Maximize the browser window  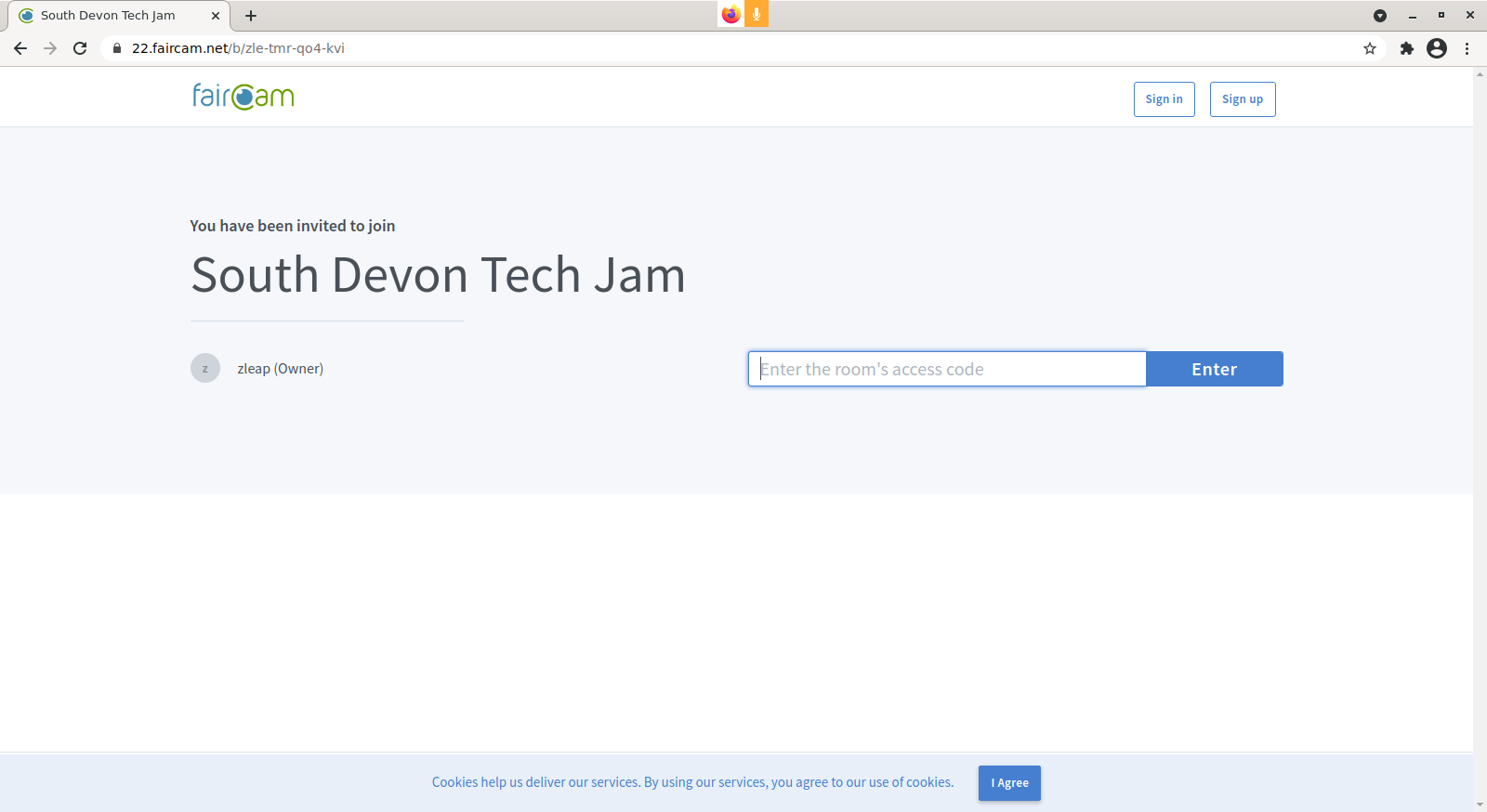pos(1441,16)
